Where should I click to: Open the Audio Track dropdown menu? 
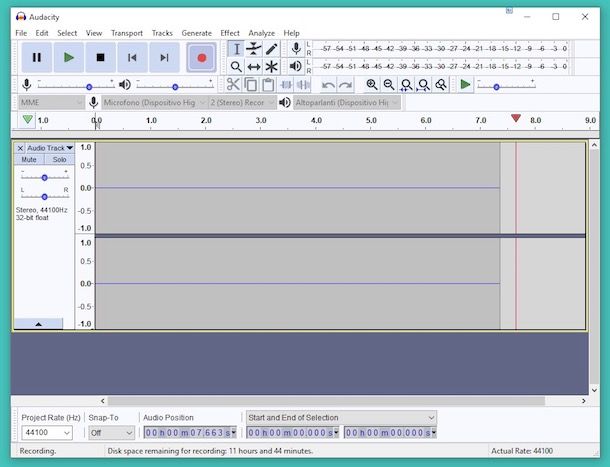pos(50,148)
